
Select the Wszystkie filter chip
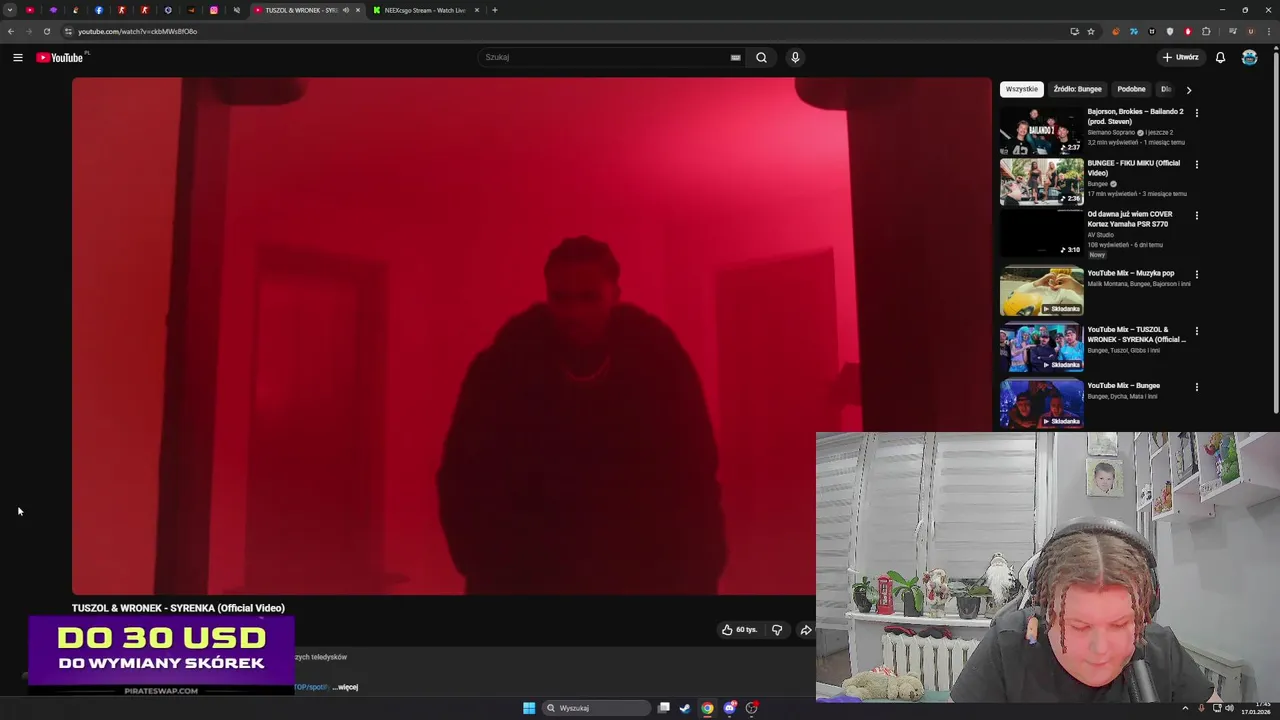(x=1022, y=89)
